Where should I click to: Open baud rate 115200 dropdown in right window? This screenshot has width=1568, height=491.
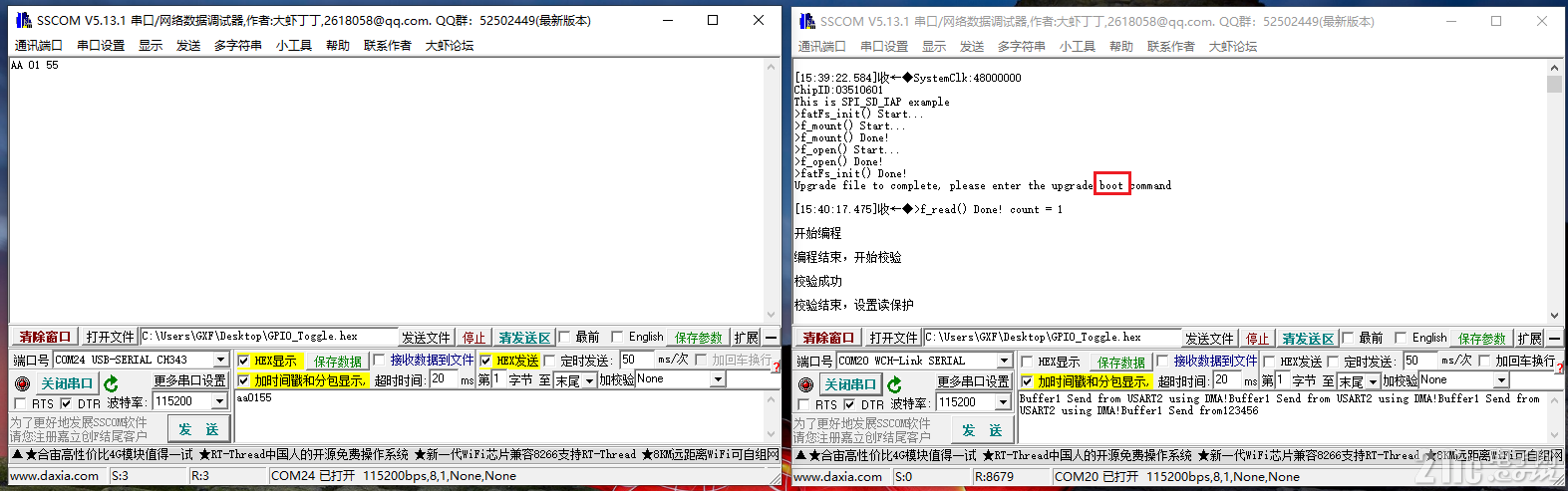(x=1004, y=402)
